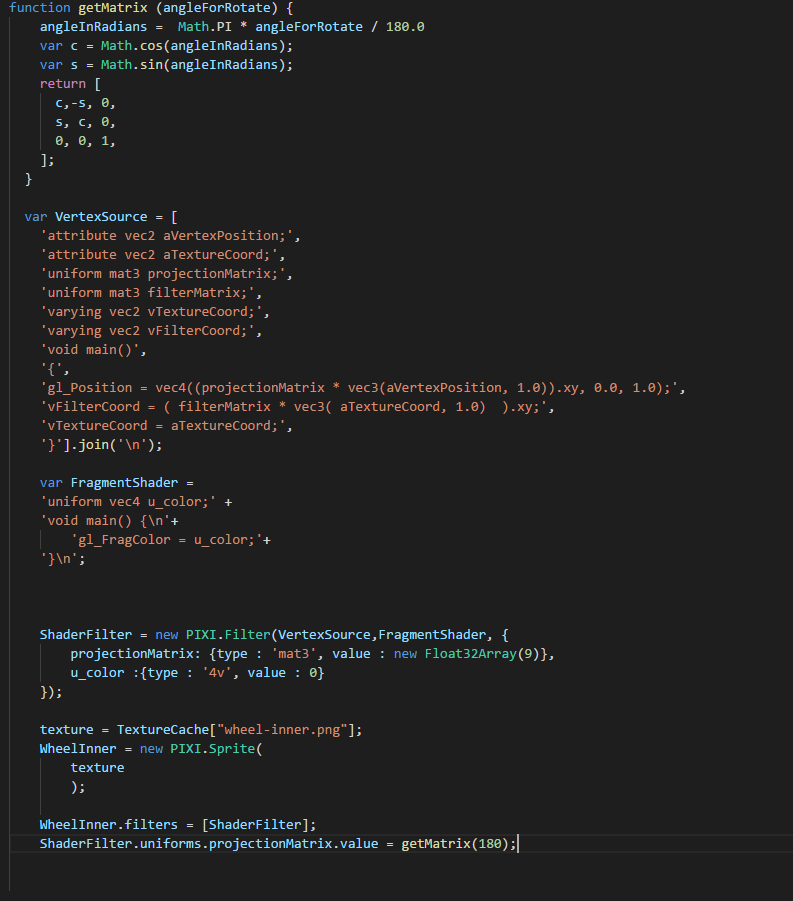Click 'ShaderFilter' in the 'new PIXI.Filter' line

click(x=86, y=635)
